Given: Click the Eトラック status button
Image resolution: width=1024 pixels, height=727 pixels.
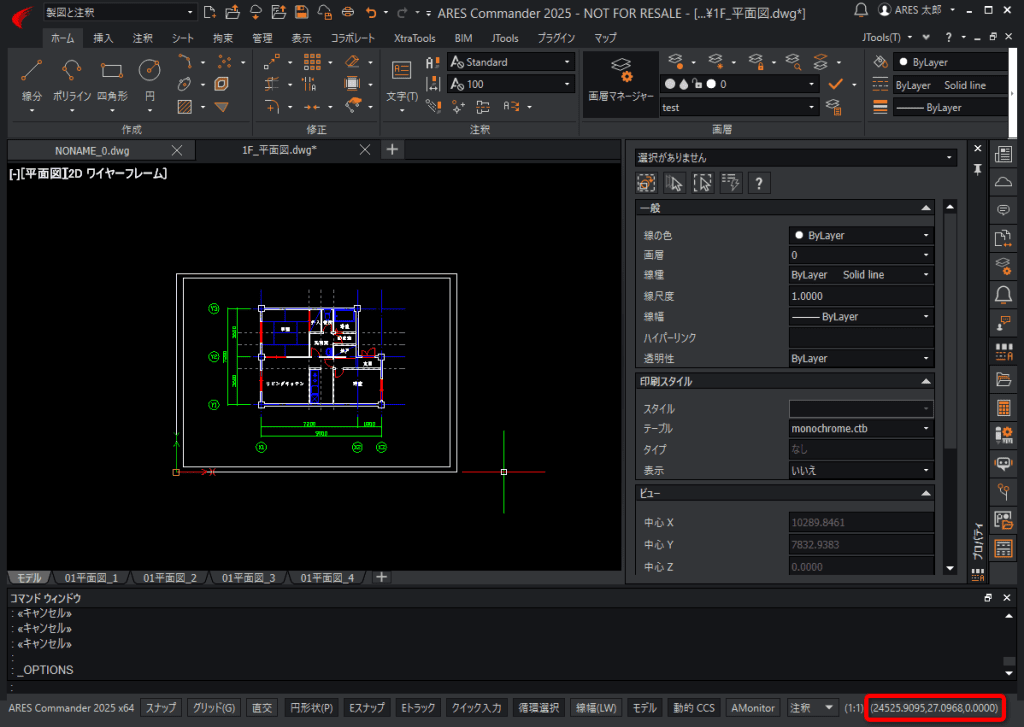Looking at the screenshot, I should pos(418,707).
